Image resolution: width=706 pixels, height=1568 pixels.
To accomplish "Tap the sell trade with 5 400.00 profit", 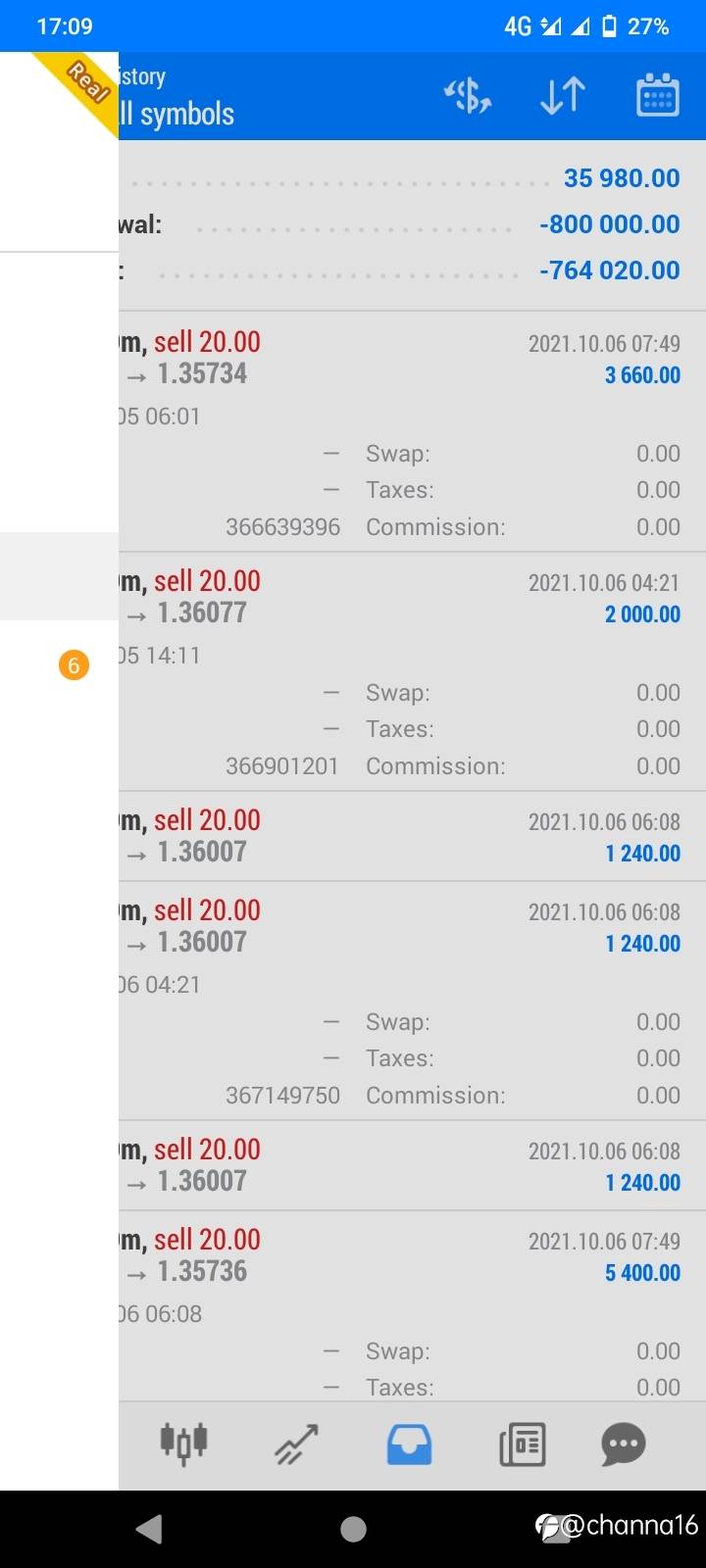I will click(412, 1256).
